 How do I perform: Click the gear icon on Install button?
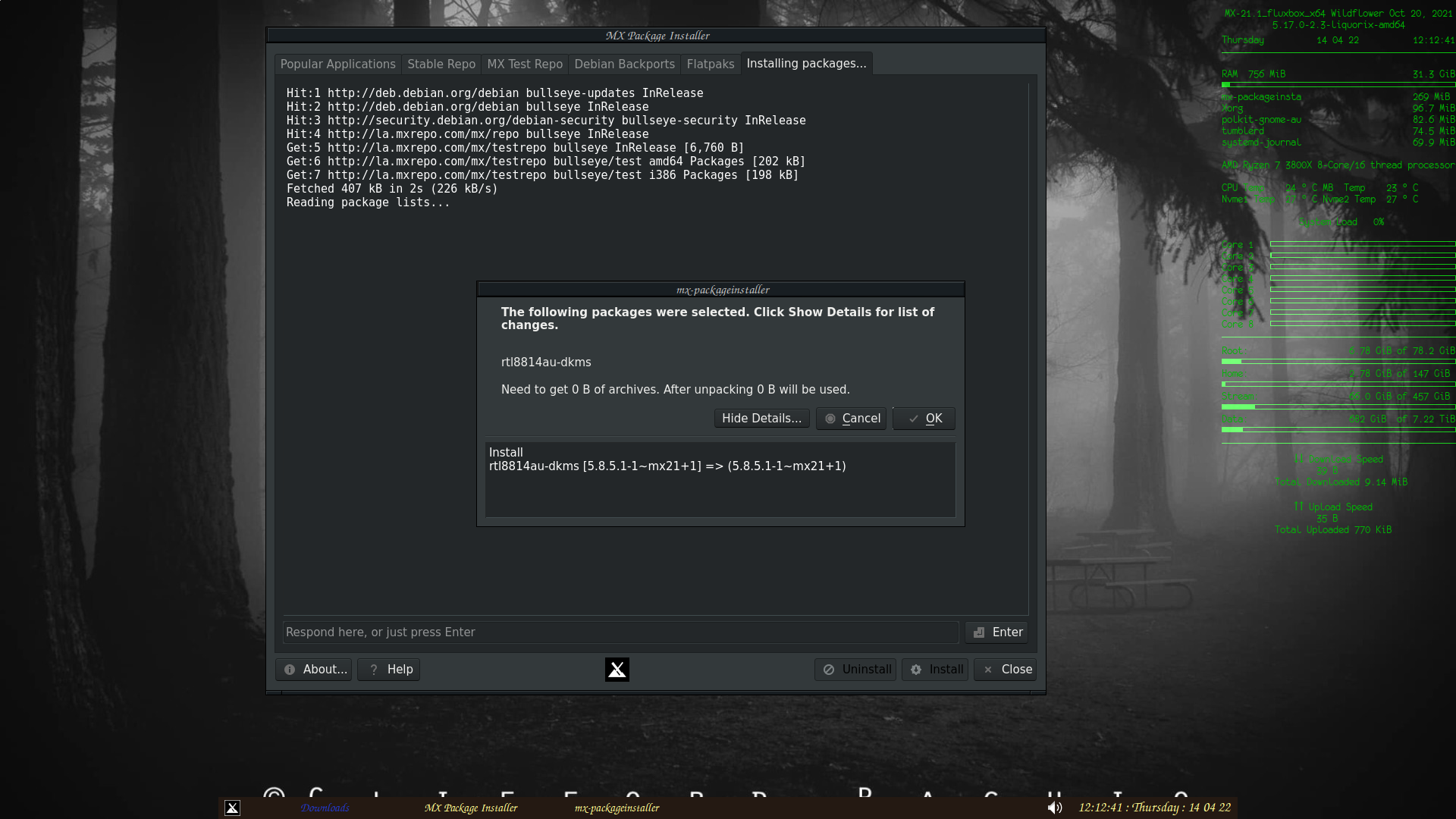pos(916,670)
